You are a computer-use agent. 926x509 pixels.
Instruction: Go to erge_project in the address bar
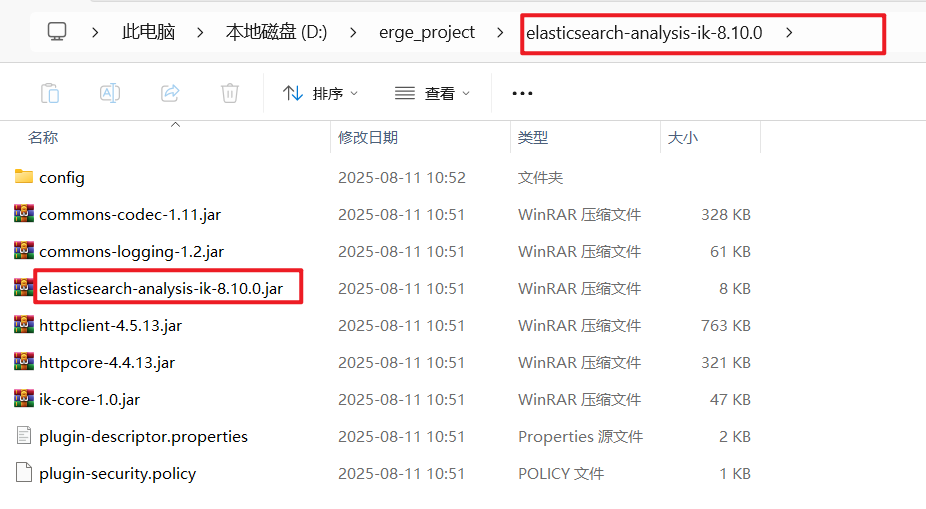[x=427, y=32]
